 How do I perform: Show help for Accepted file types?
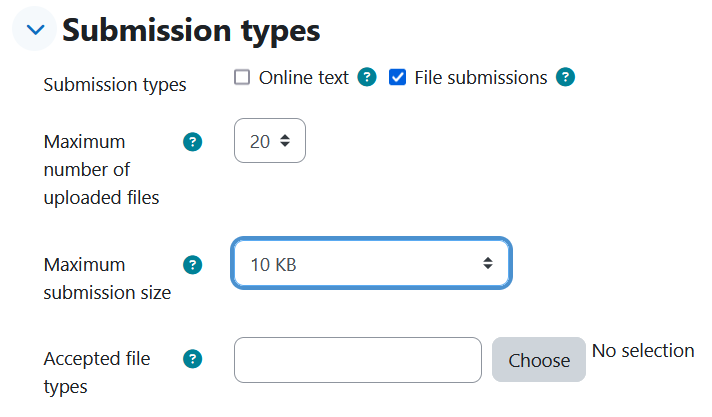(x=193, y=359)
